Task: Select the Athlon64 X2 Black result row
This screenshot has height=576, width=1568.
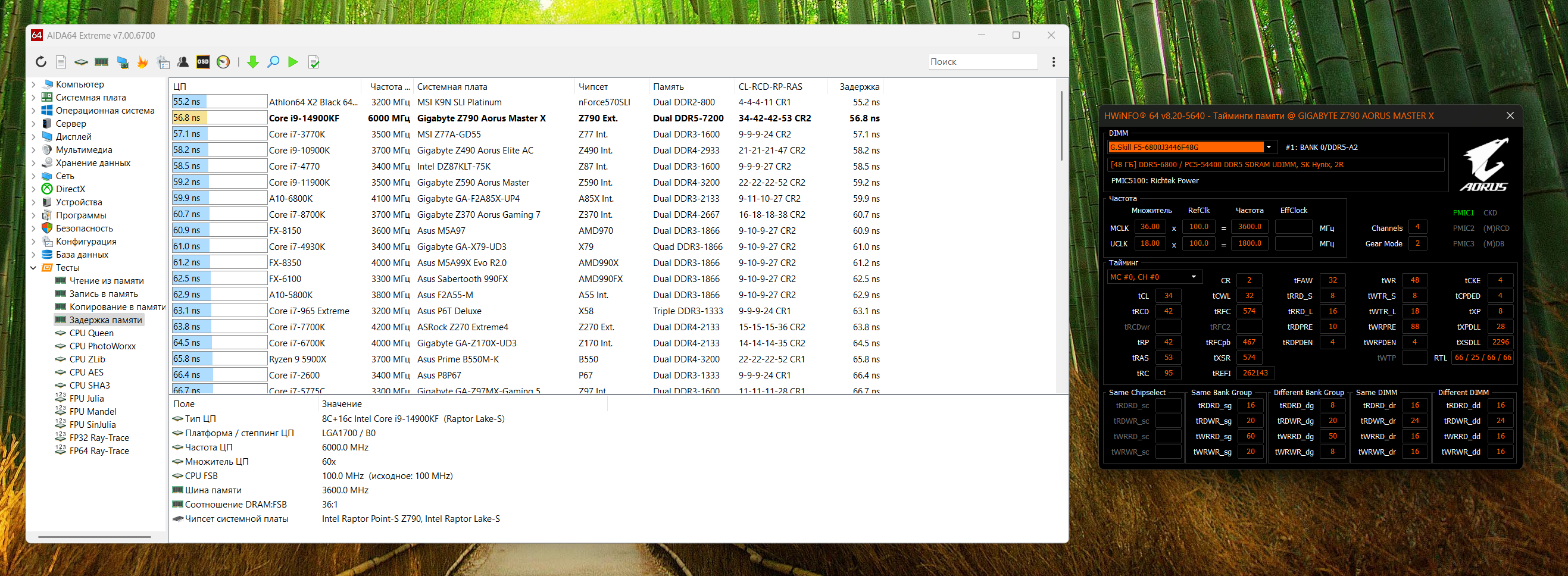Action: pos(526,102)
